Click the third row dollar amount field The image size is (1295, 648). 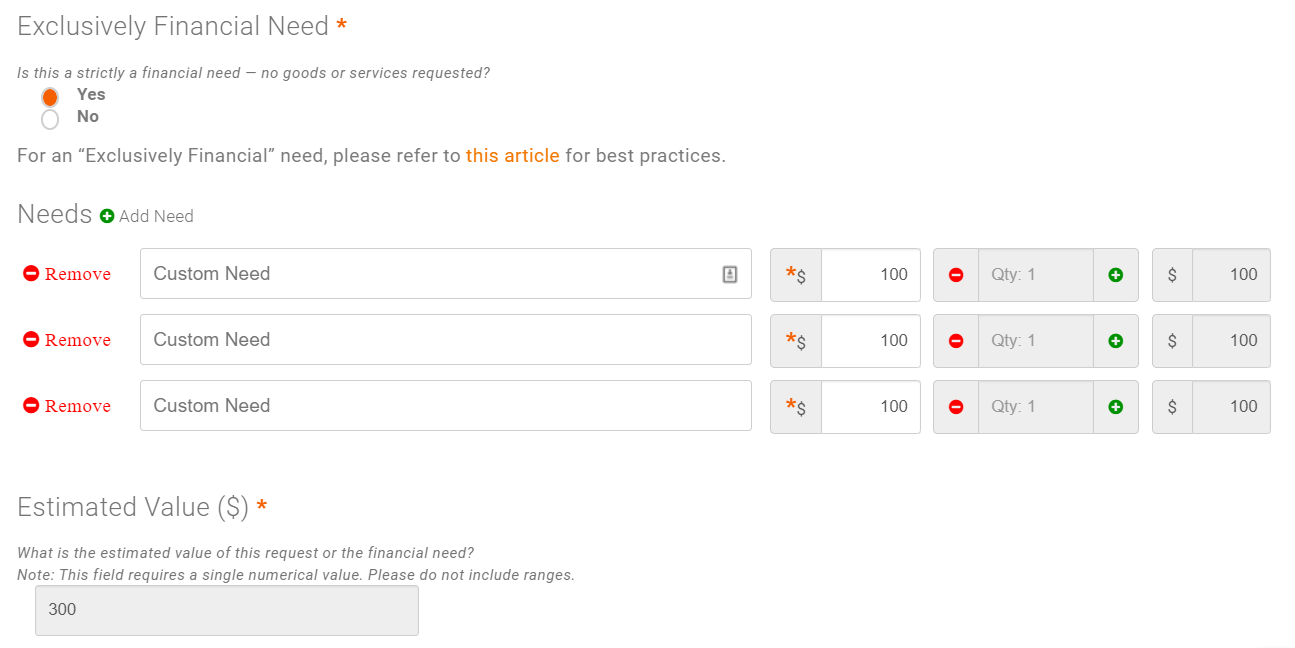(870, 407)
